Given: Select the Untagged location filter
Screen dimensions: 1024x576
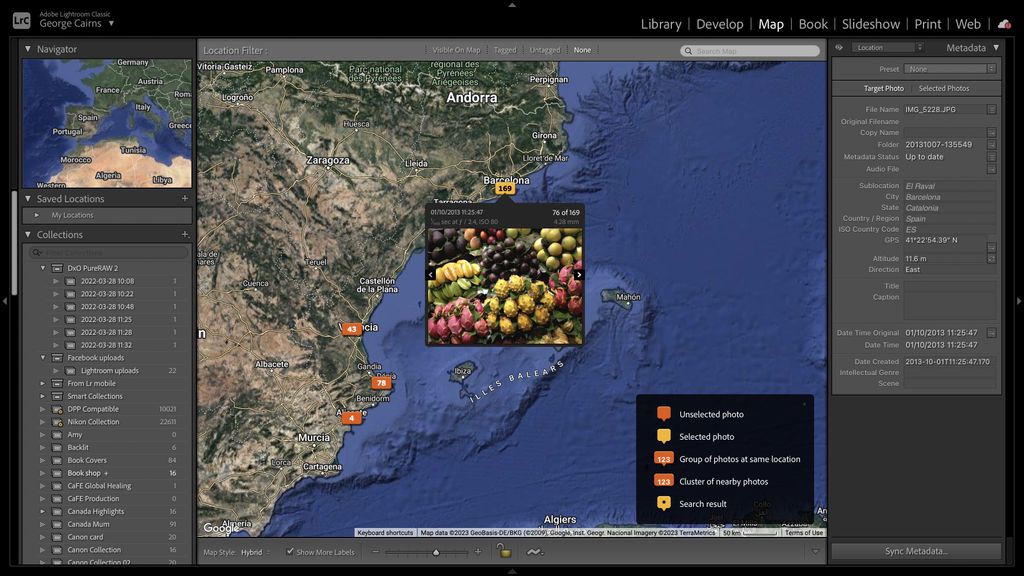Looking at the screenshot, I should pos(545,50).
